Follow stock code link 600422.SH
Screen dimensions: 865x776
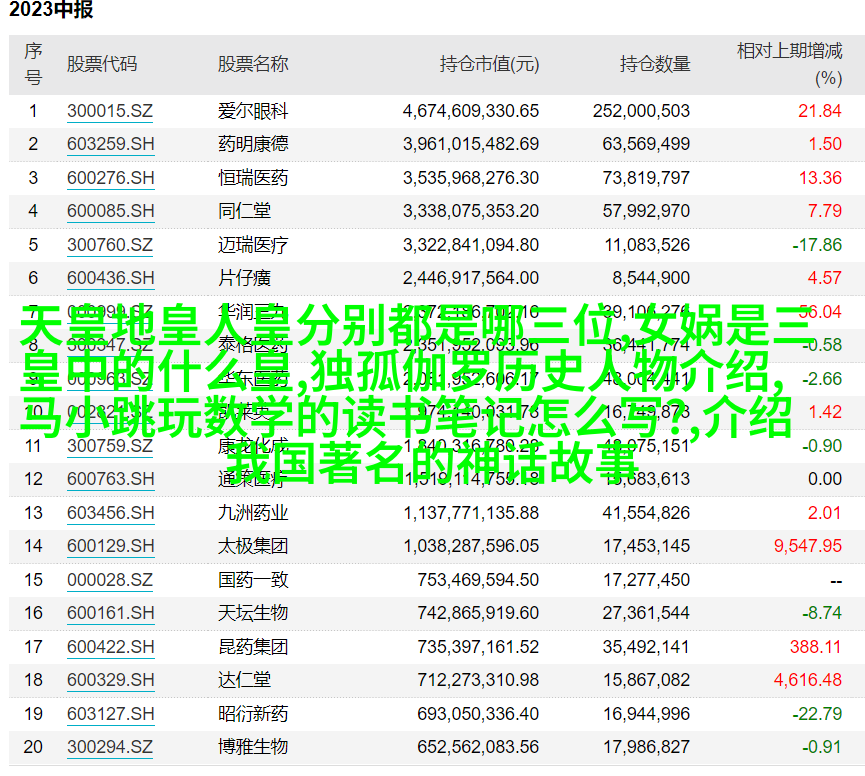(x=110, y=647)
